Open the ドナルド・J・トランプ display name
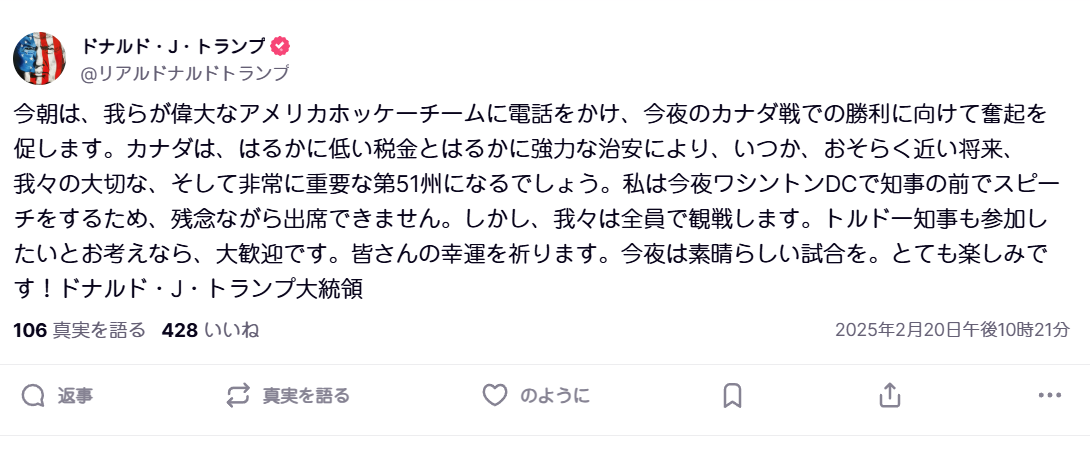The height and width of the screenshot is (450, 1090). (x=173, y=46)
